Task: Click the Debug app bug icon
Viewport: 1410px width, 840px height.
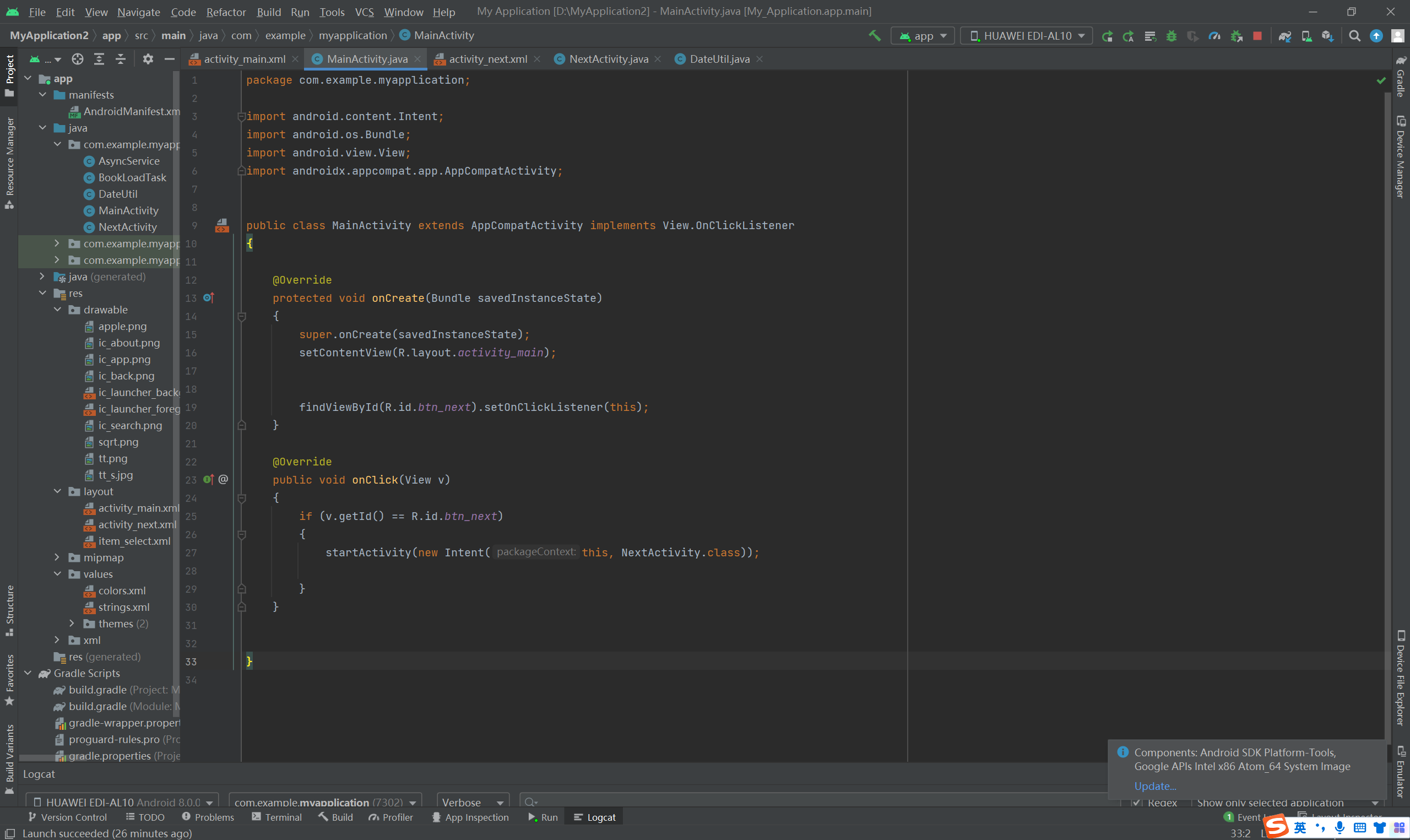Action: click(x=1171, y=36)
